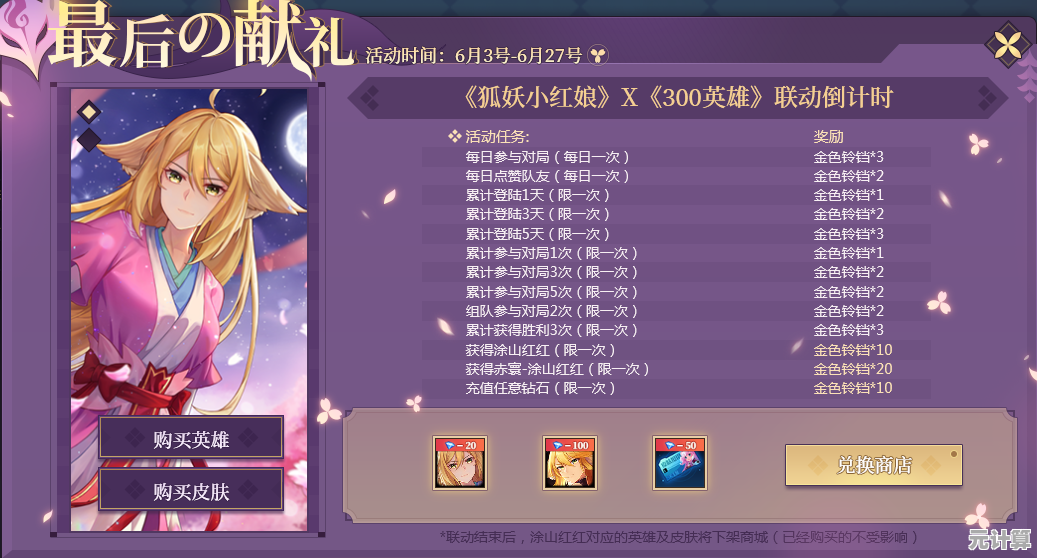Select the 累计登陆5天 task row
Viewport: 1037px width, 558px height.
pos(677,234)
